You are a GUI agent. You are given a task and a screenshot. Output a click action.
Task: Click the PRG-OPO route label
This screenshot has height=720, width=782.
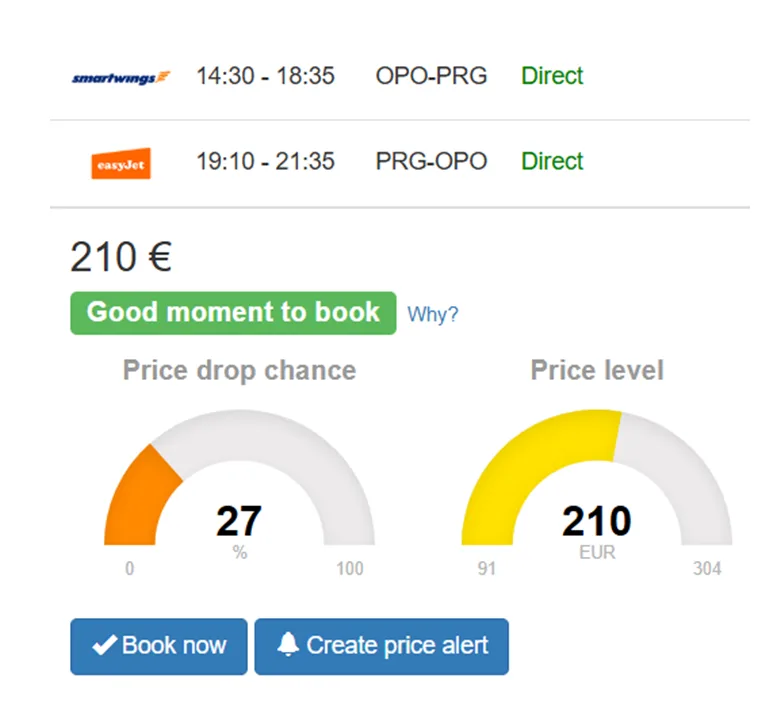click(x=431, y=161)
